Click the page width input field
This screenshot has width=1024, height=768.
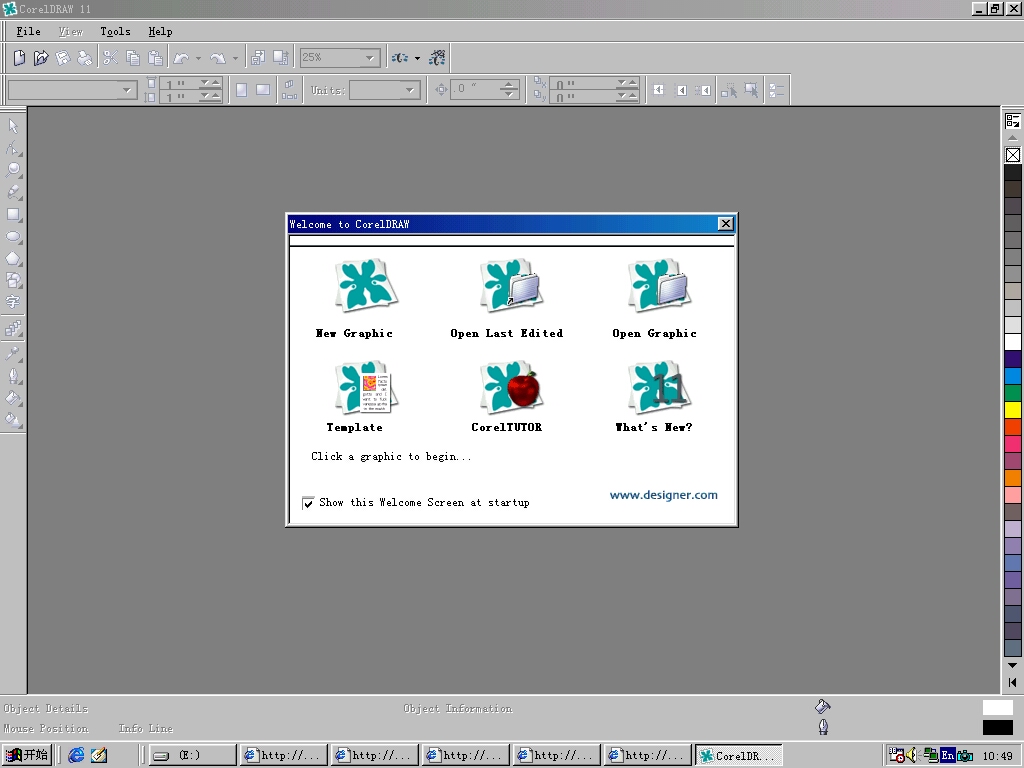tap(180, 84)
